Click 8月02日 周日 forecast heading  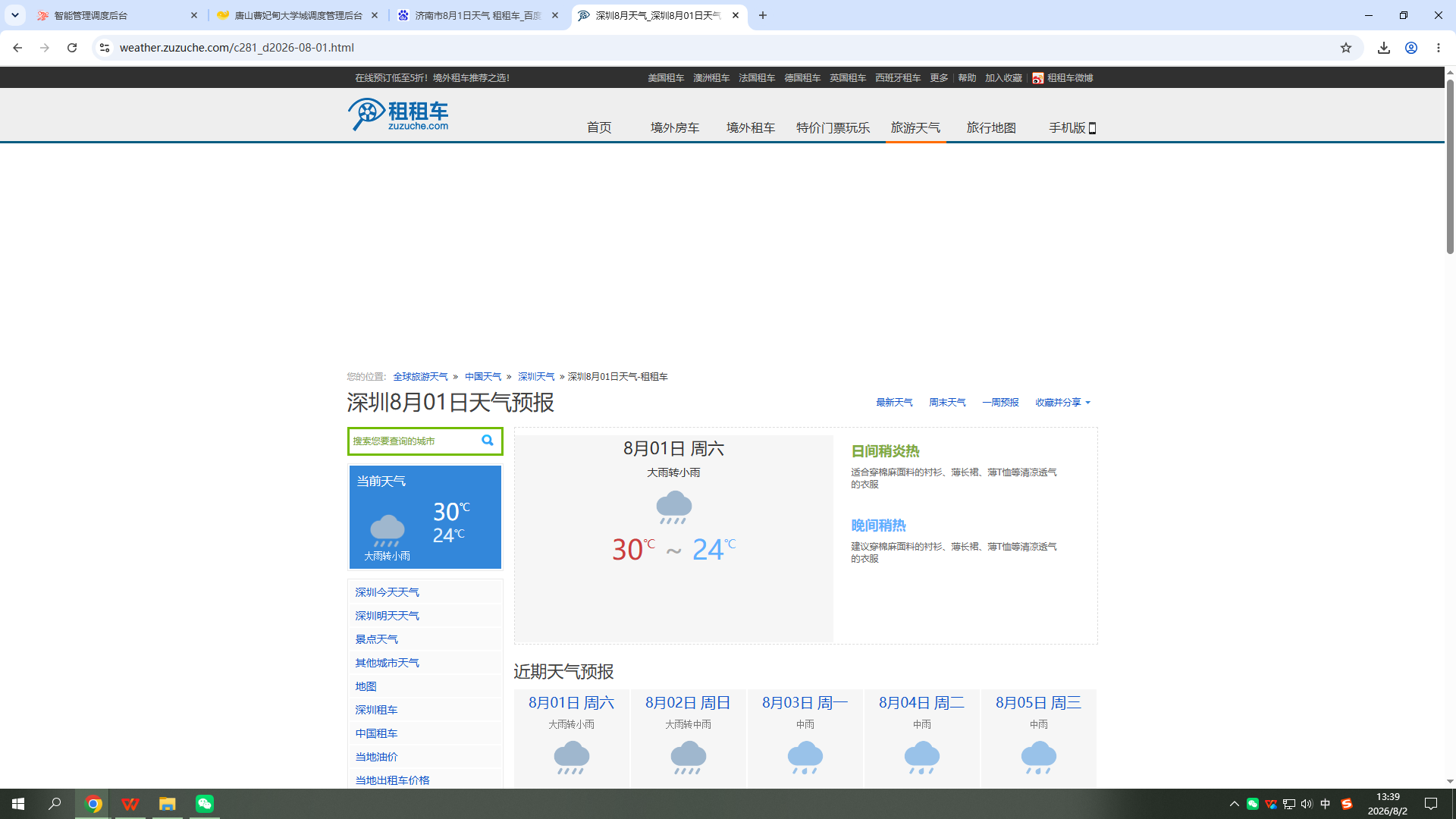point(688,703)
